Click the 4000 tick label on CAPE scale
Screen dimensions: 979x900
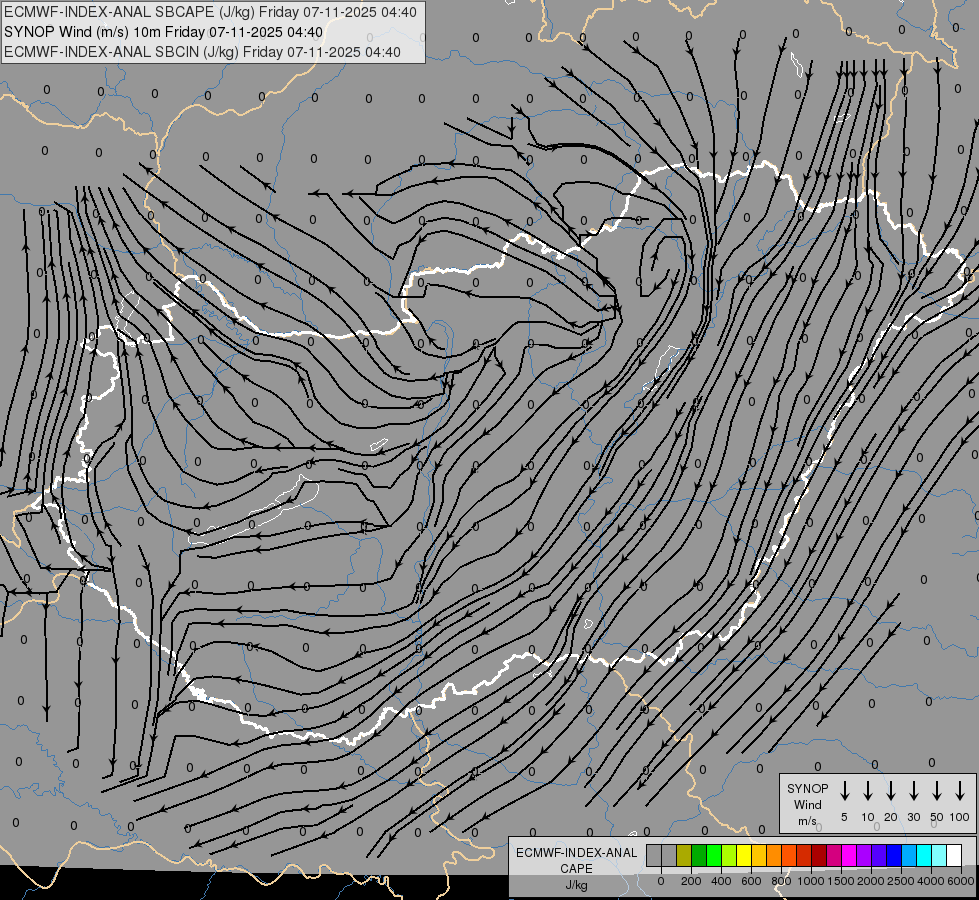[931, 881]
